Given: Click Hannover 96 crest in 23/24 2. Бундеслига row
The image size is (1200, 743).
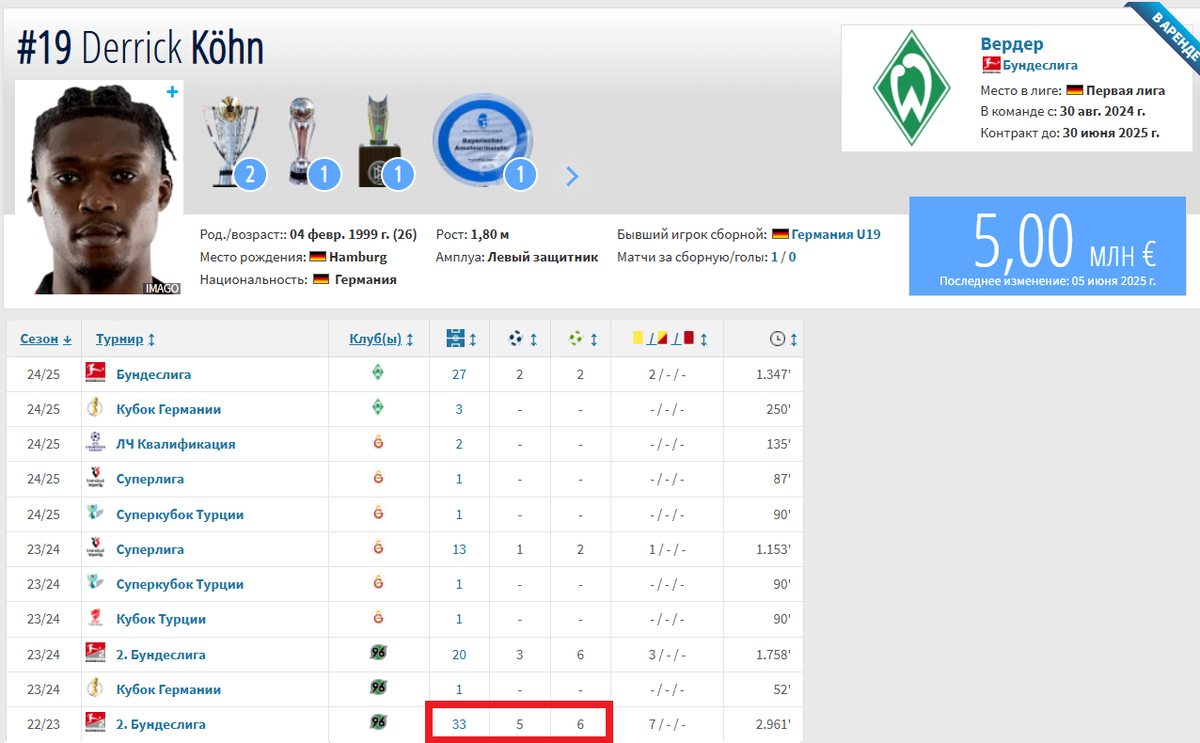Looking at the screenshot, I should (378, 653).
